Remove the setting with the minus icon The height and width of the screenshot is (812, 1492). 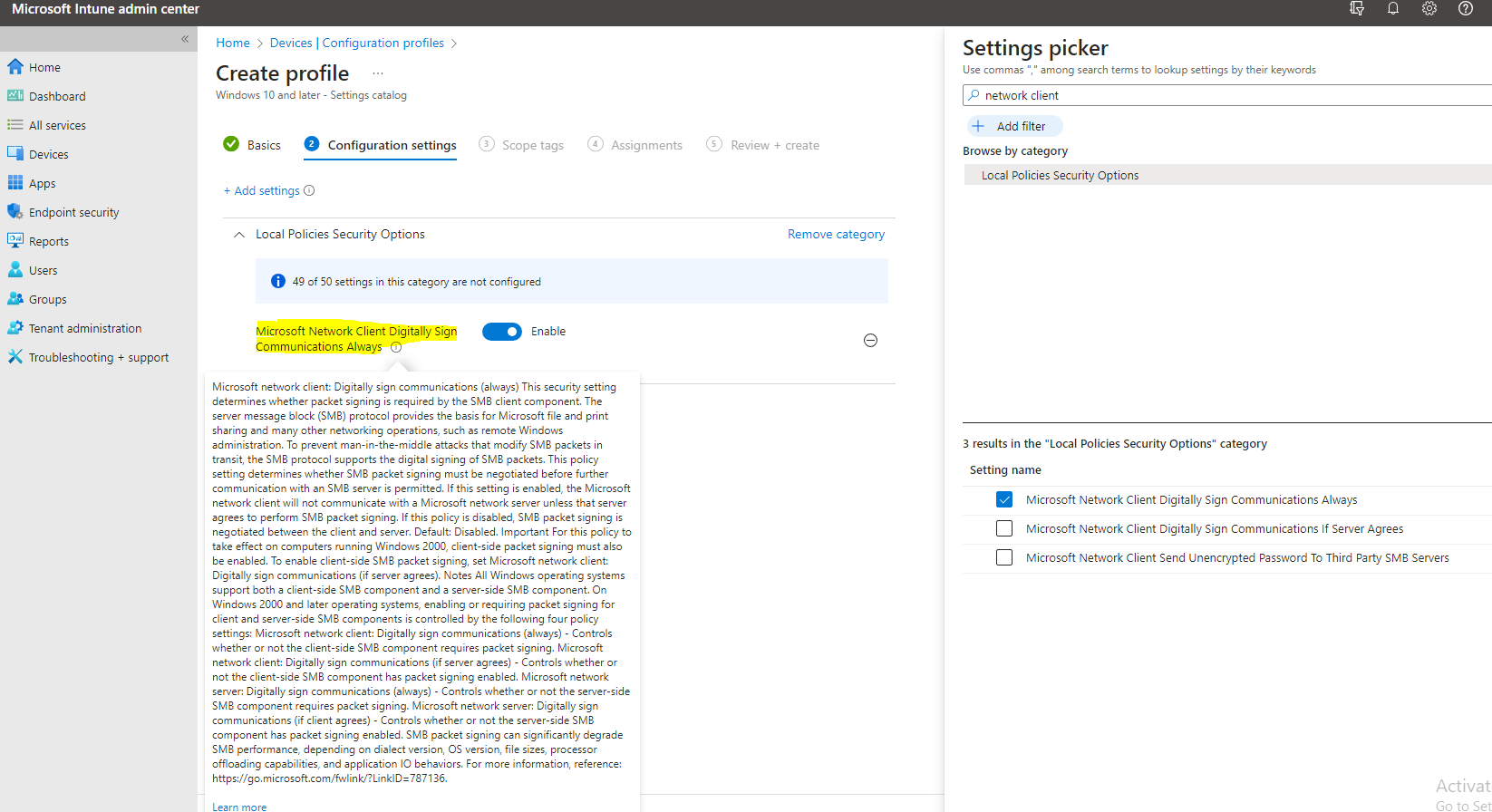(870, 341)
